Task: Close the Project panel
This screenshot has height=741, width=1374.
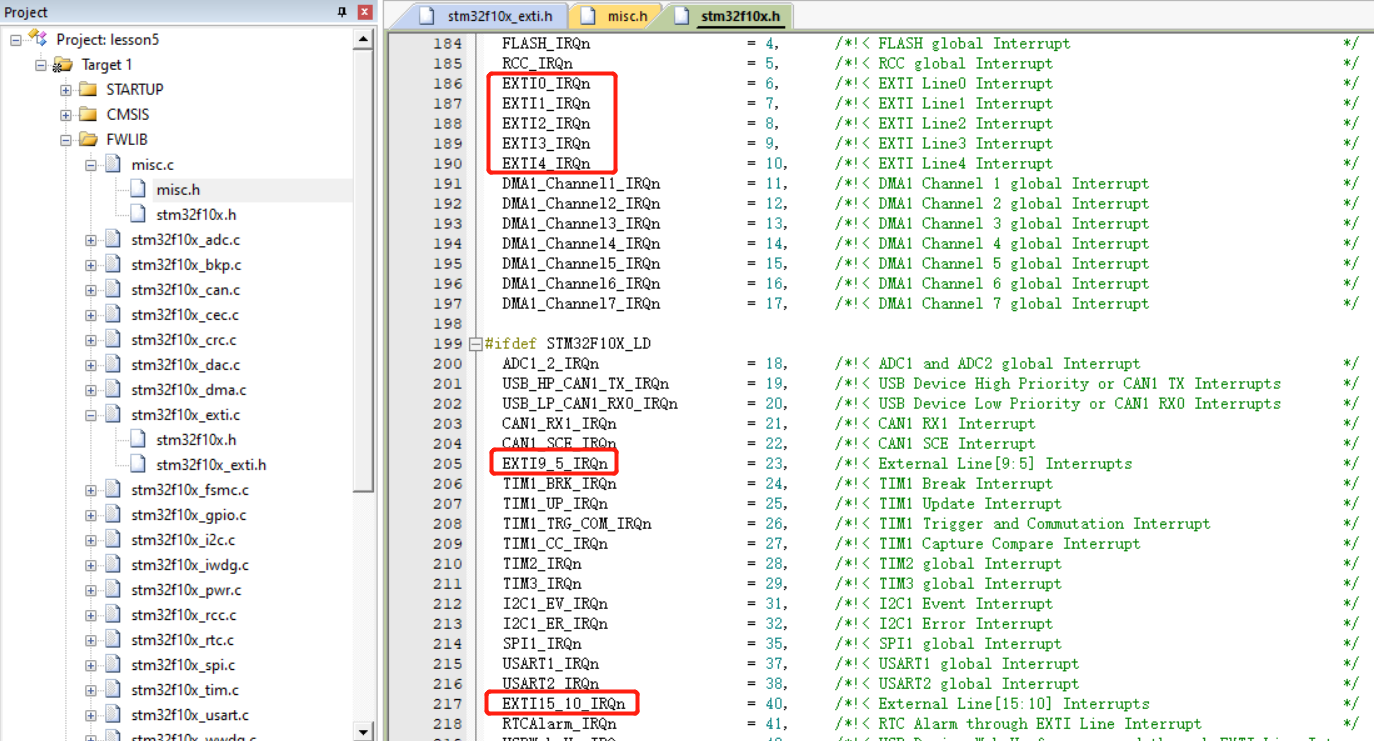Action: coord(365,13)
